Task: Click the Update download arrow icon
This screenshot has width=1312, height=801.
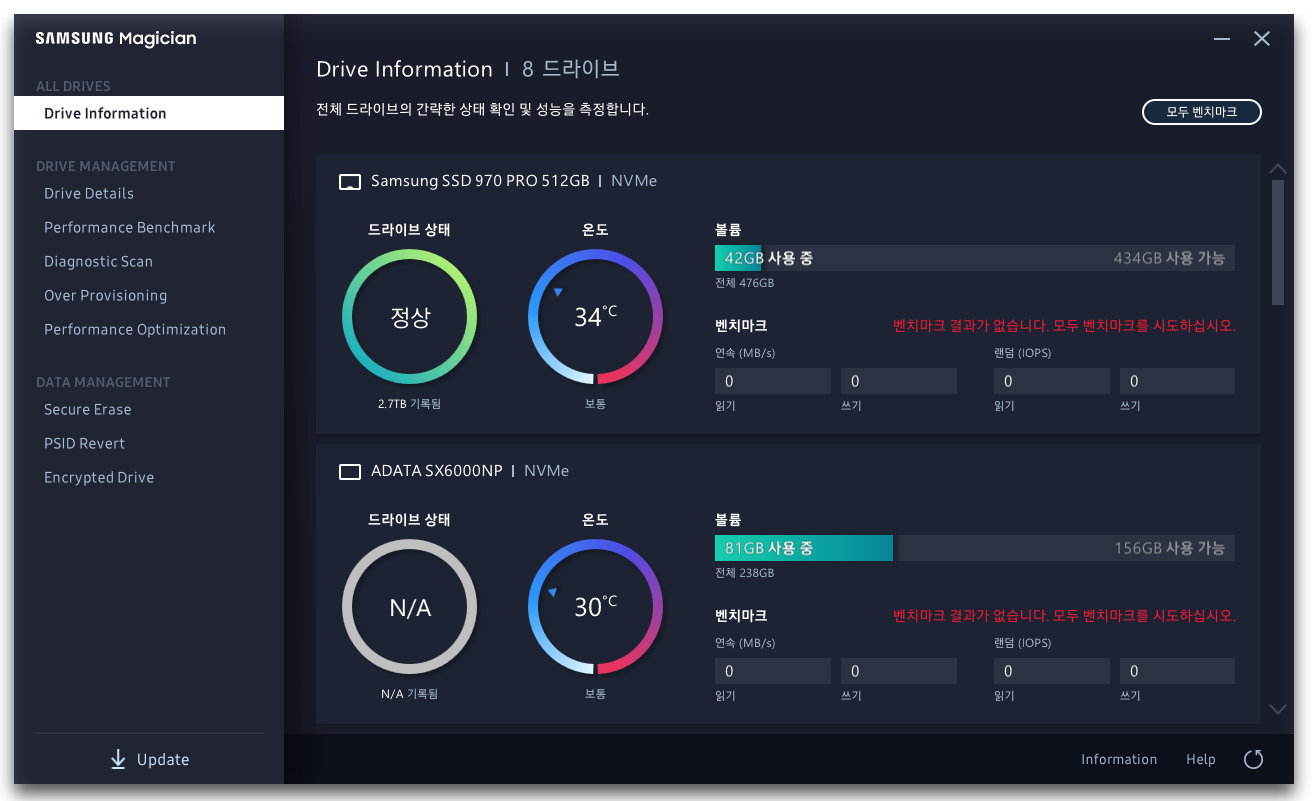Action: [118, 760]
